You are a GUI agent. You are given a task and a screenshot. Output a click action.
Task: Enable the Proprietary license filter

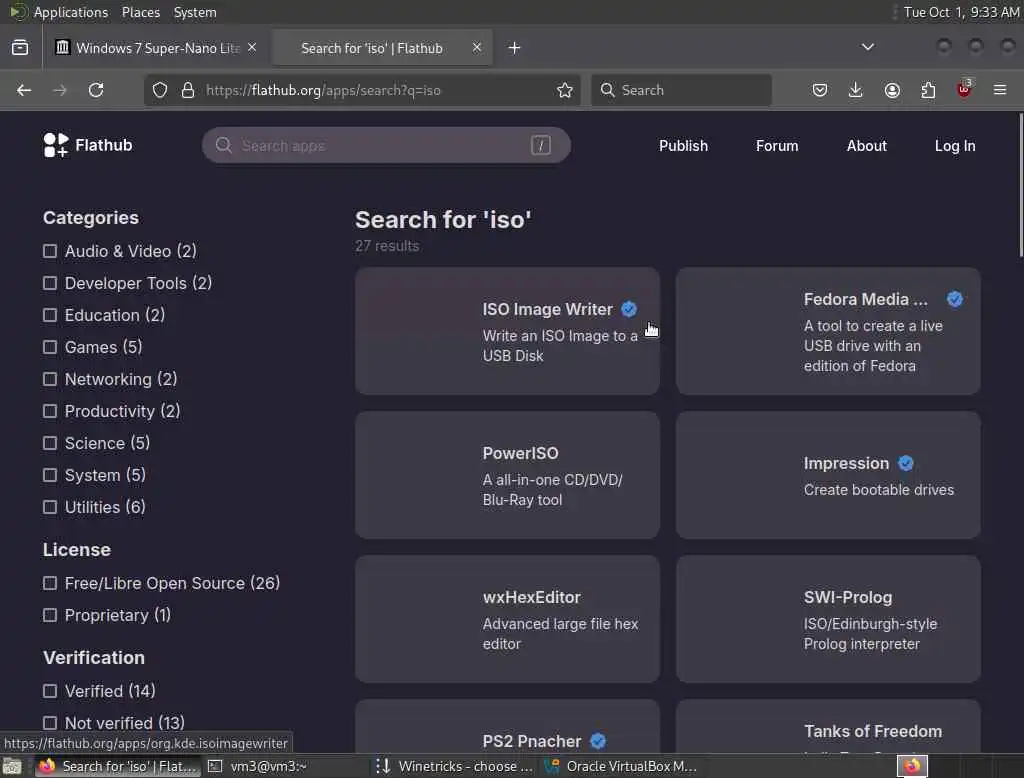click(50, 615)
